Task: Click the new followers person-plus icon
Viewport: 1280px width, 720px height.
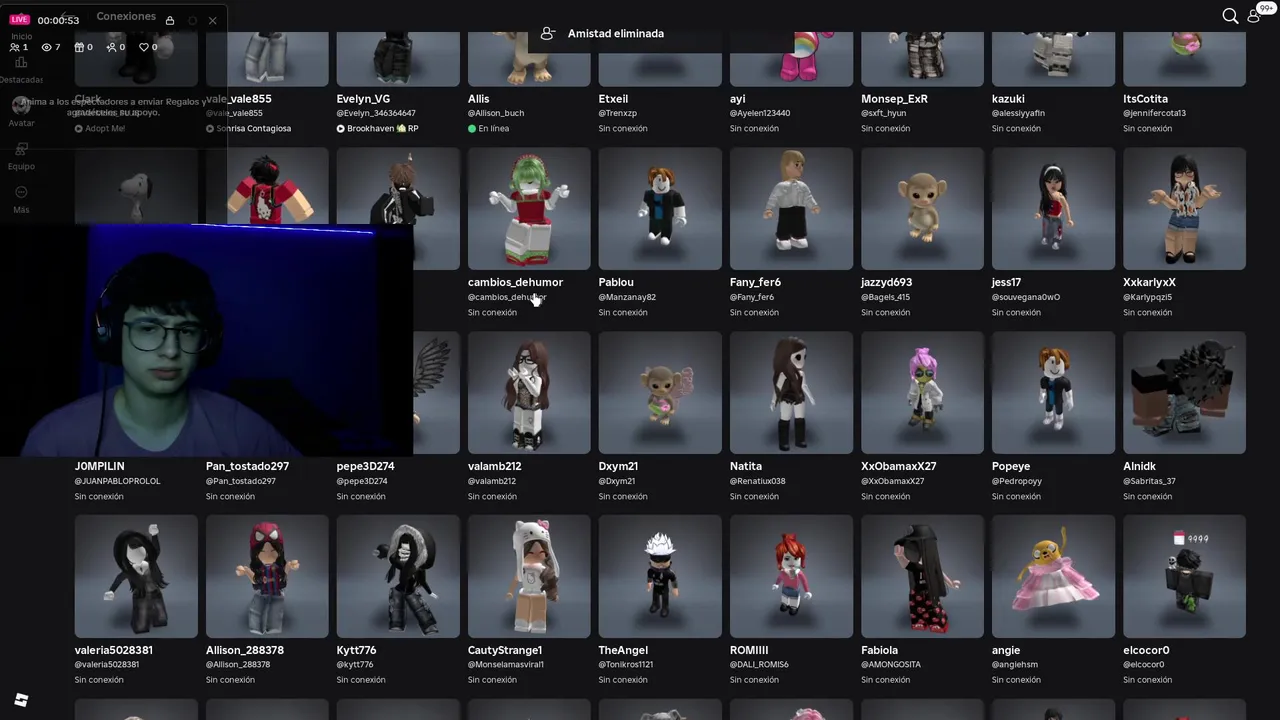Action: coord(112,47)
